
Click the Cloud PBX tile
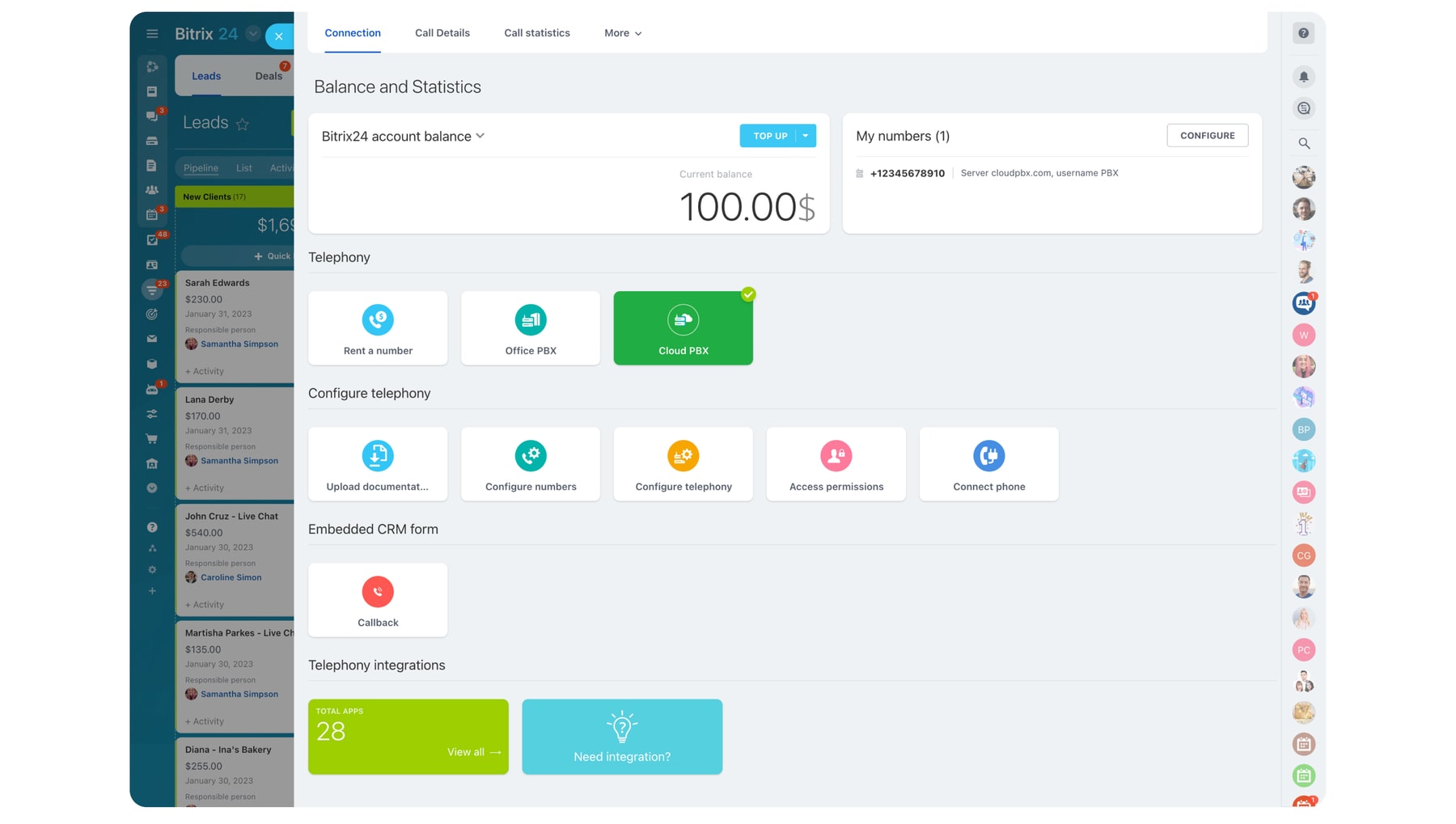click(683, 328)
